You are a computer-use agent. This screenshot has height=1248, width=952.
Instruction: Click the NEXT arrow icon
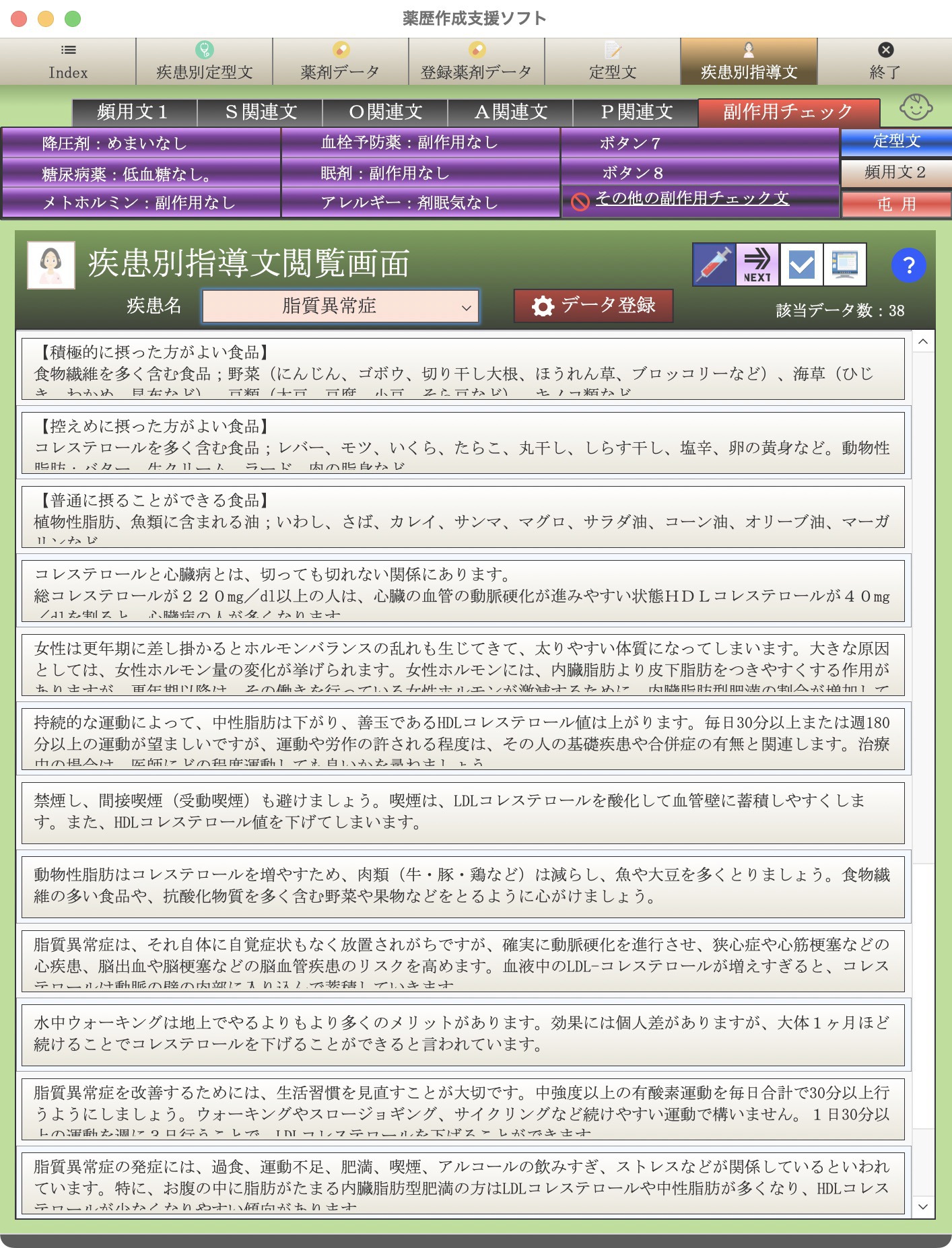pos(757,265)
